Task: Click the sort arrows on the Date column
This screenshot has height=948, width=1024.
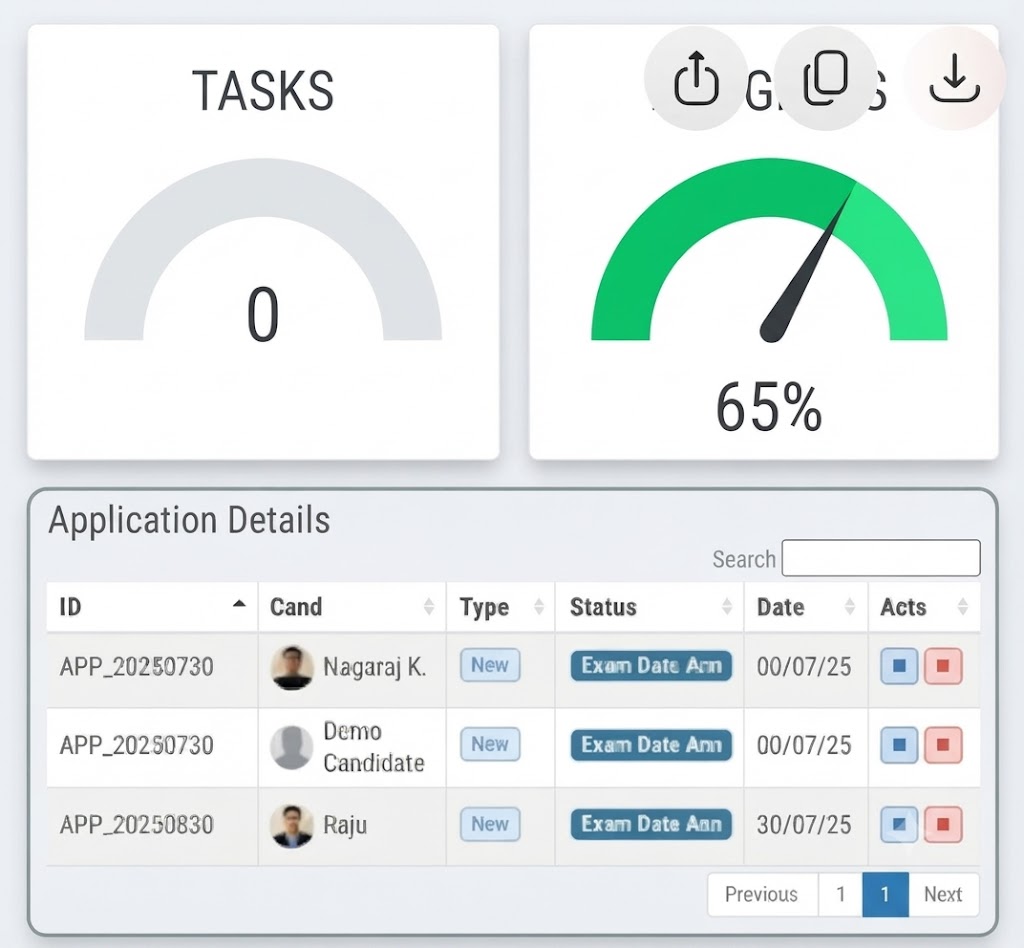Action: 850,607
